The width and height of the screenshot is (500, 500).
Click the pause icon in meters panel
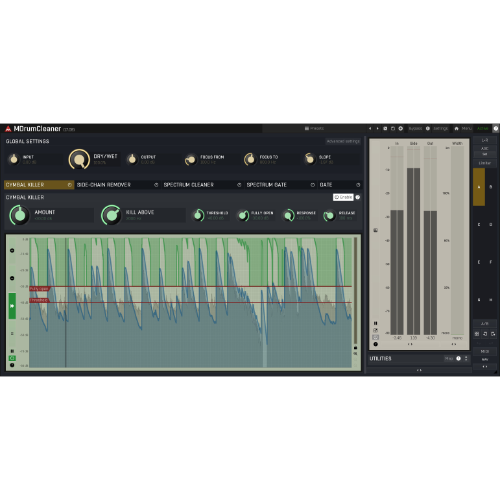tap(375, 323)
